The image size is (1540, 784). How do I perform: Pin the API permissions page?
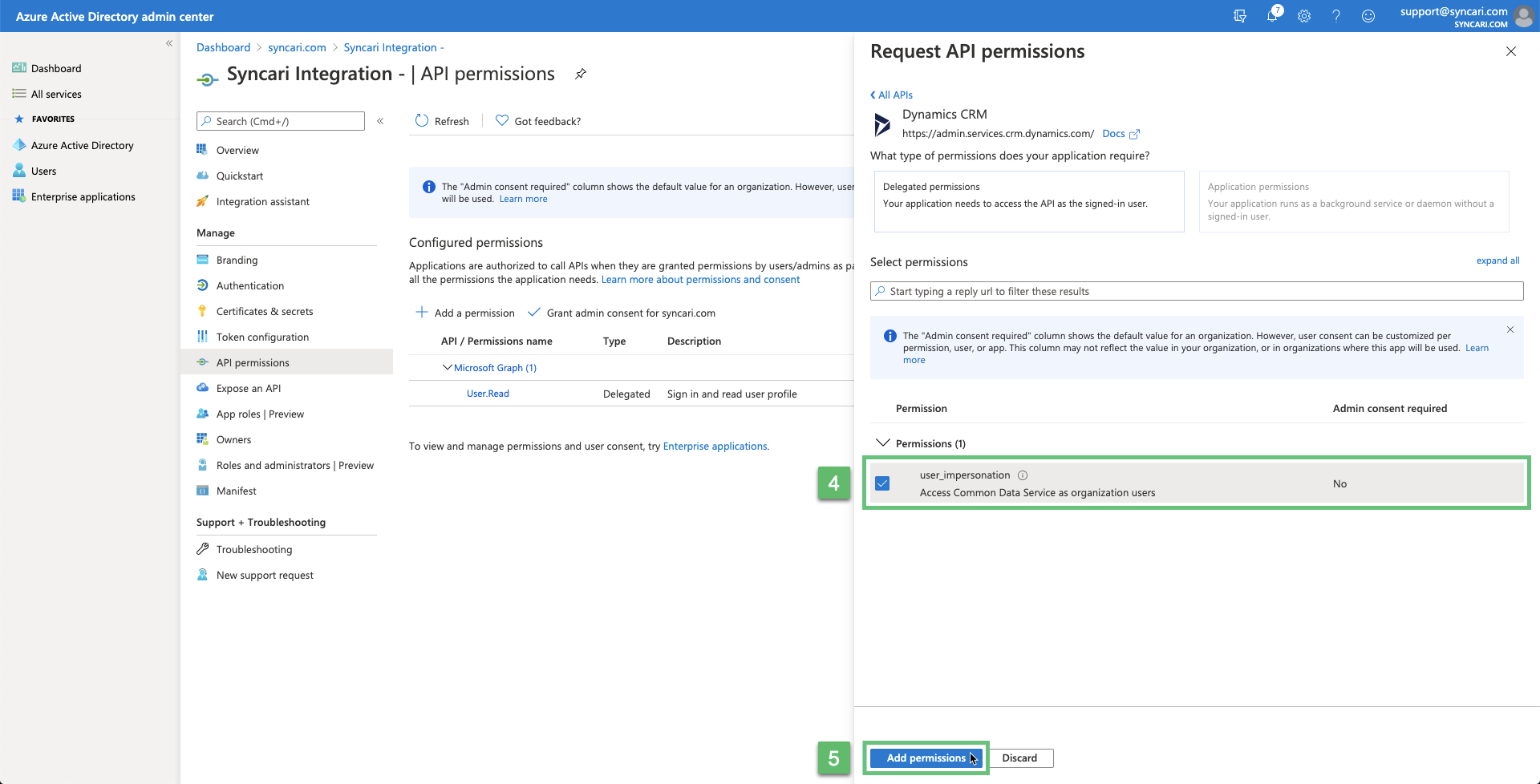(581, 75)
